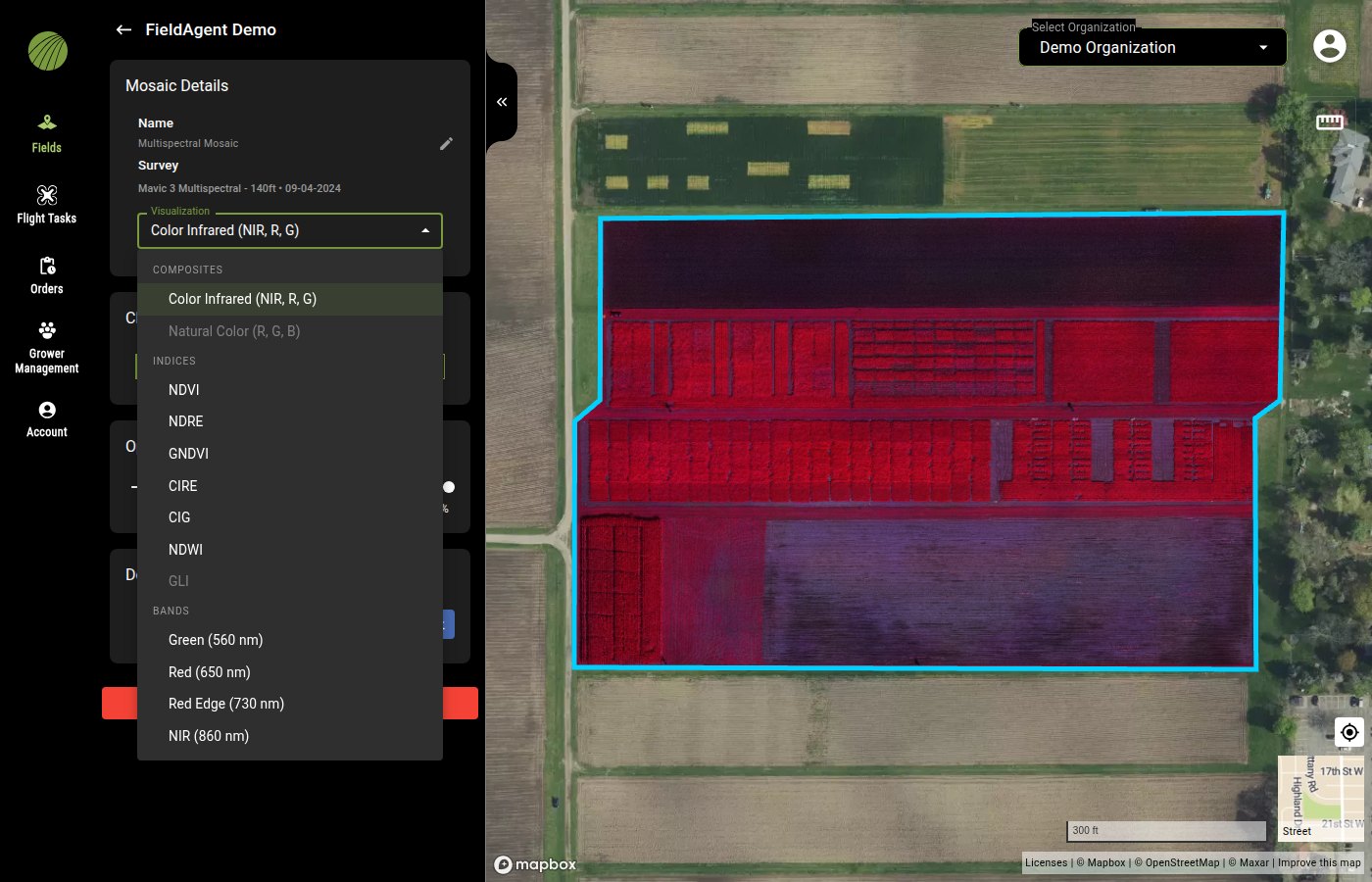Choose Natural Color (R, G, B) composite
This screenshot has height=882, width=1372.
(x=290, y=331)
